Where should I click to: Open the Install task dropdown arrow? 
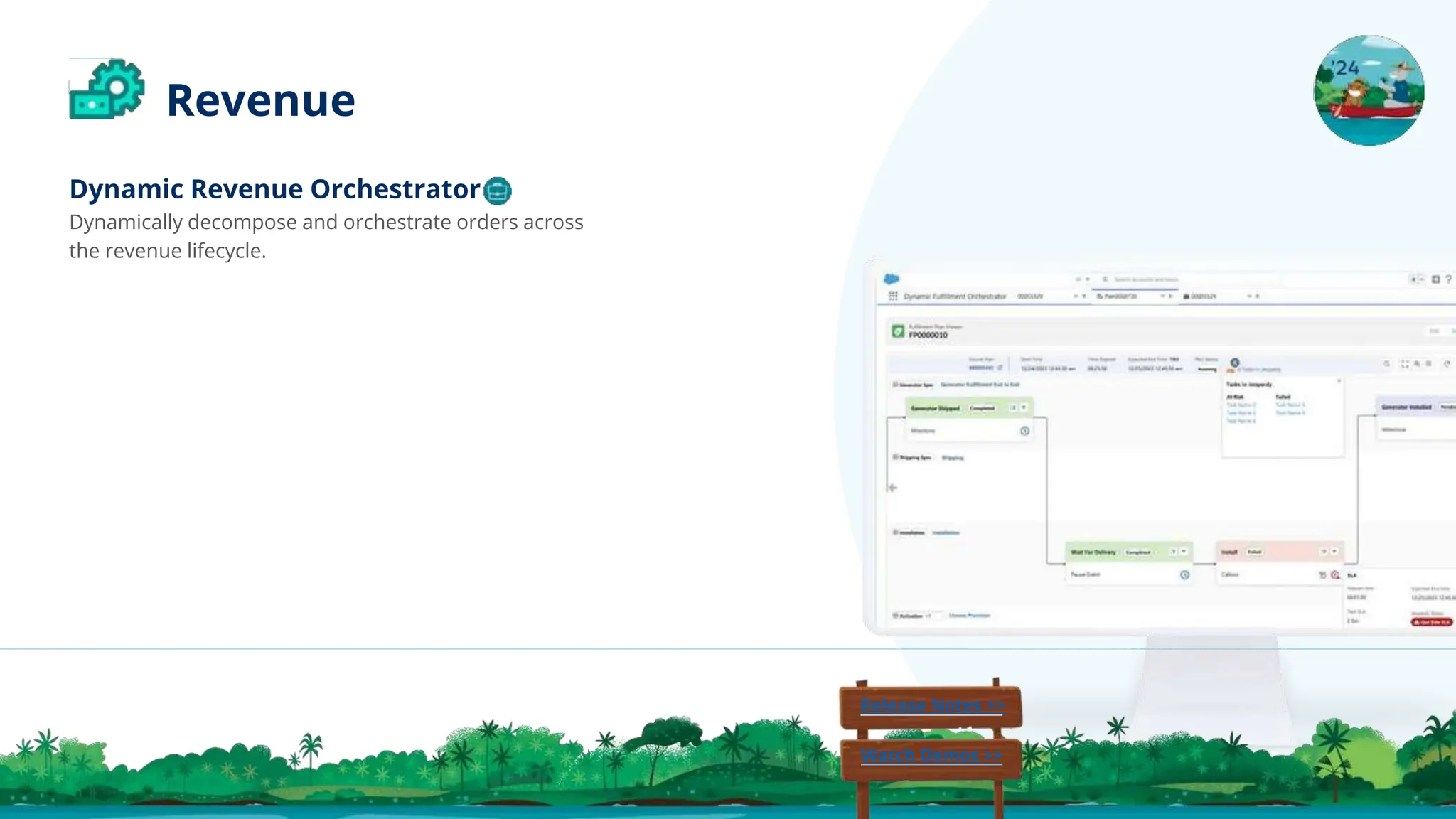tap(1334, 552)
